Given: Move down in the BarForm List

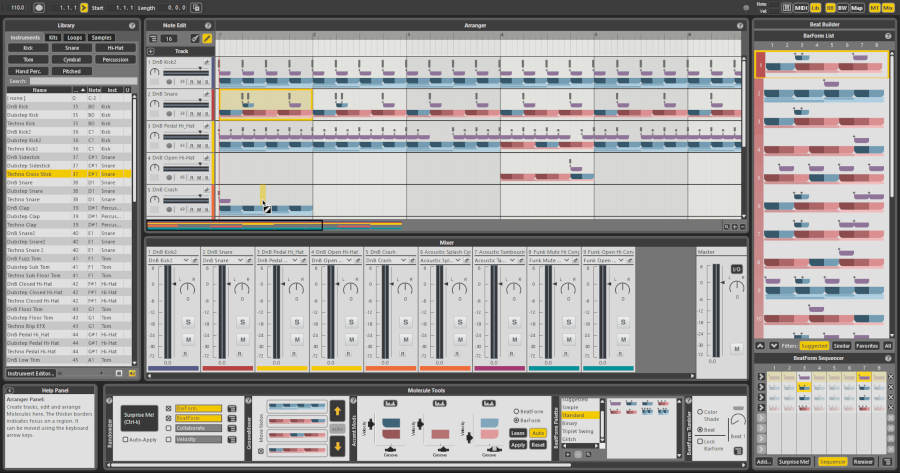Looking at the screenshot, I should click(x=774, y=346).
